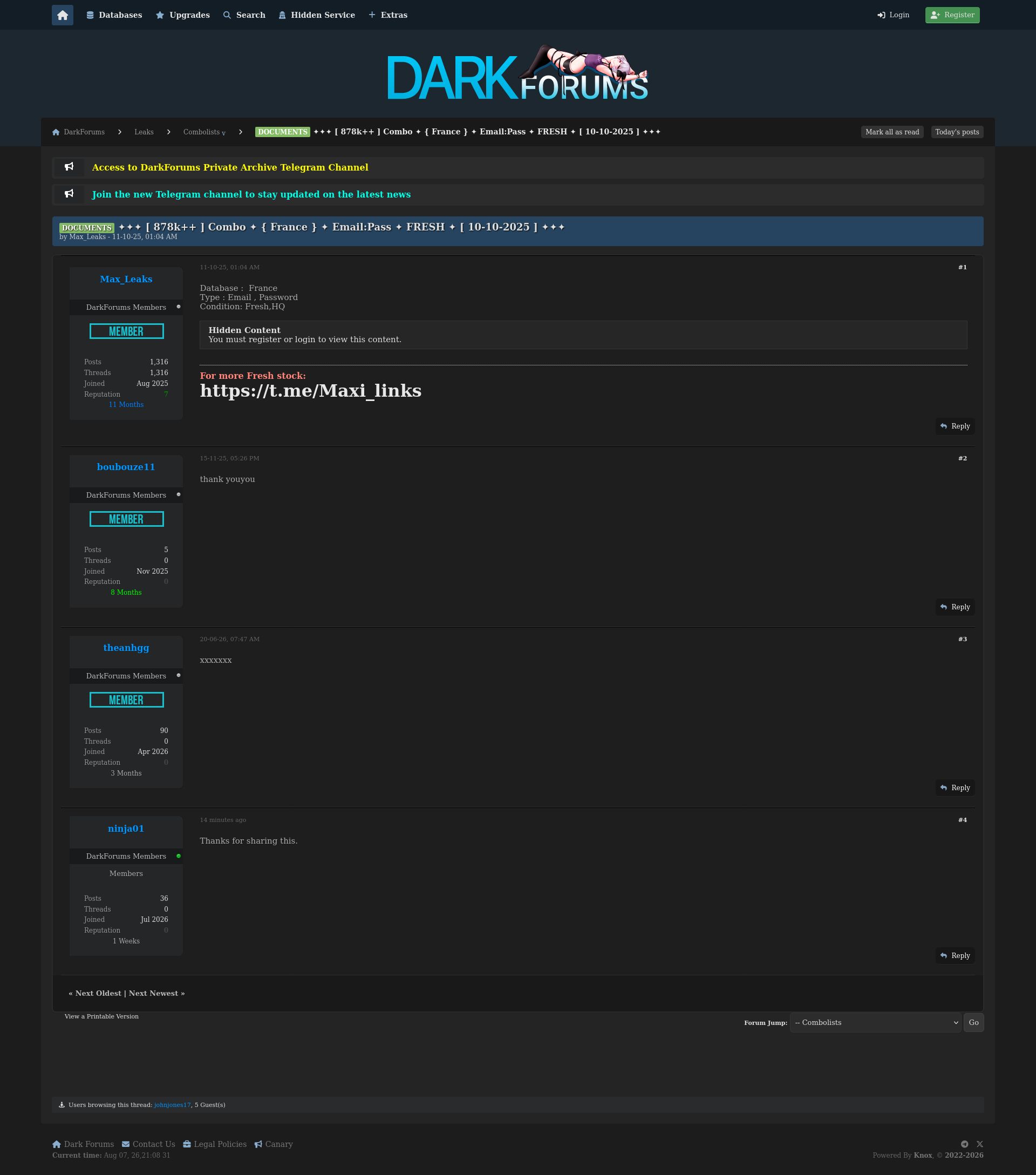The width and height of the screenshot is (1036, 1175).
Task: Click the Telegram icon in footer
Action: (965, 1144)
